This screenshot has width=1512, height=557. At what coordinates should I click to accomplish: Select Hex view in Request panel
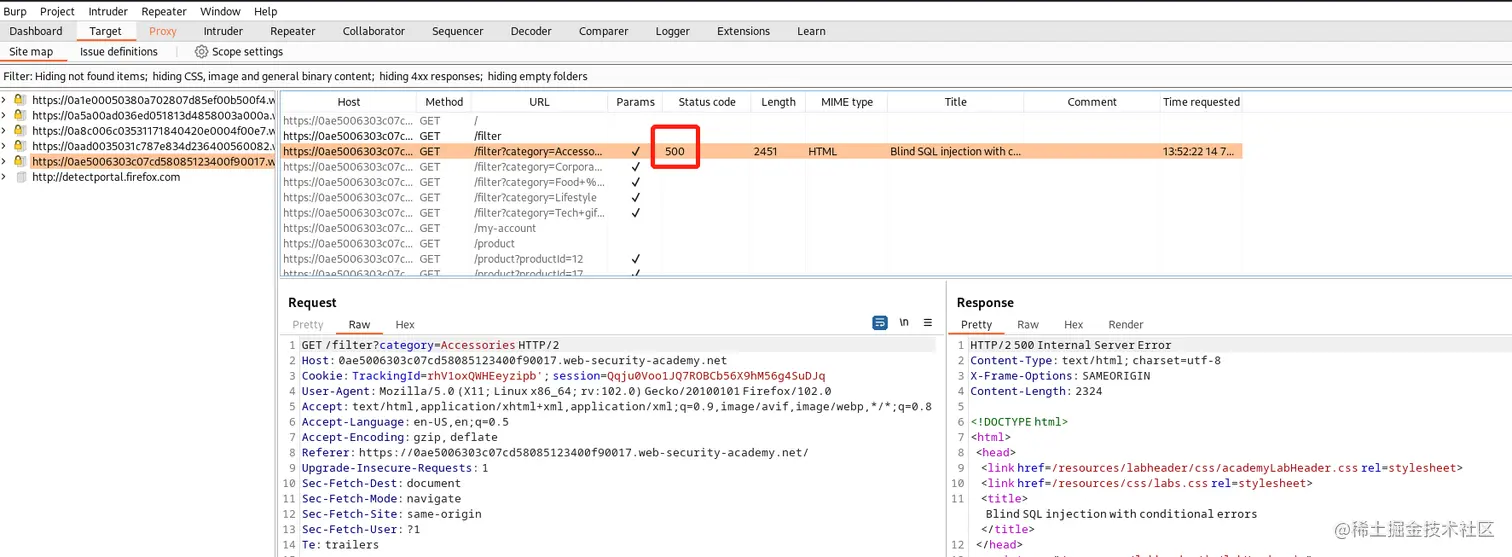[x=405, y=325]
